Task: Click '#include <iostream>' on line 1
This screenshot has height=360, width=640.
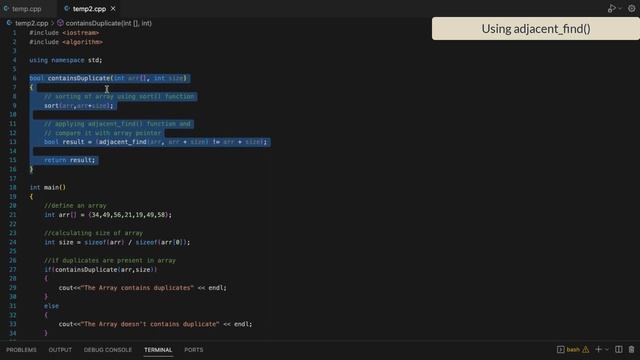Action: (x=64, y=33)
